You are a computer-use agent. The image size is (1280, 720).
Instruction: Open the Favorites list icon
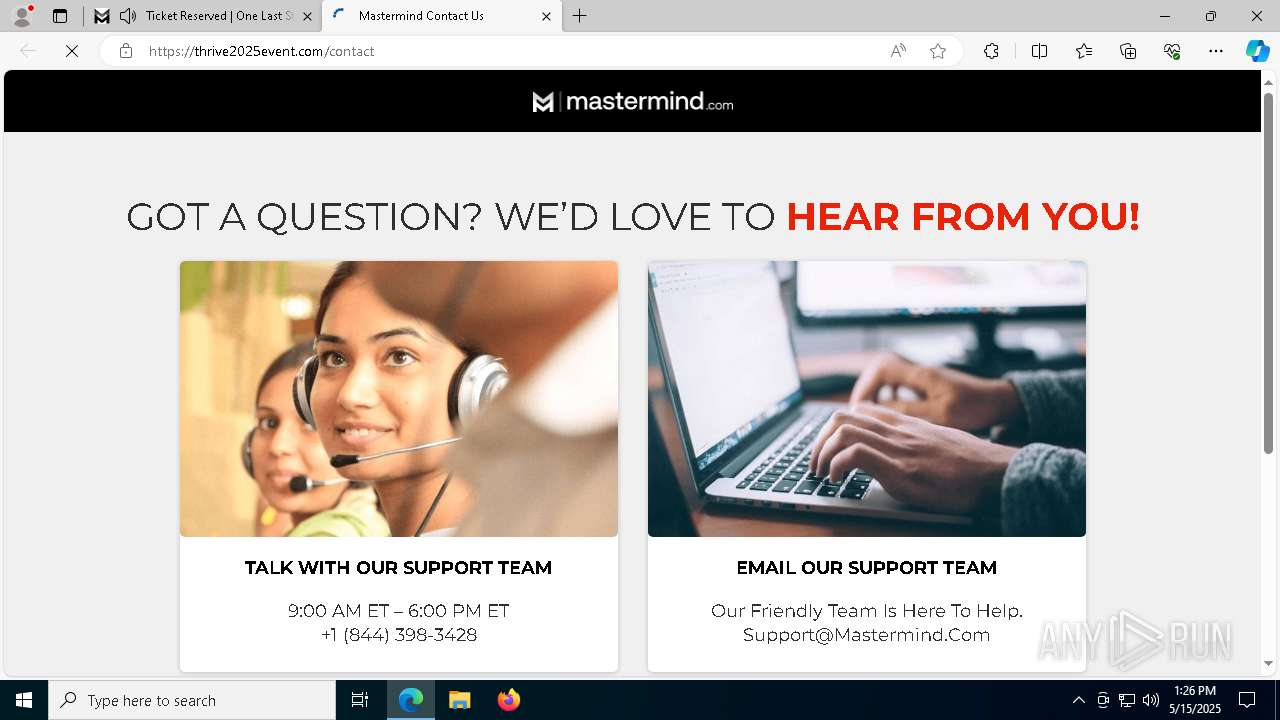pos(1084,51)
